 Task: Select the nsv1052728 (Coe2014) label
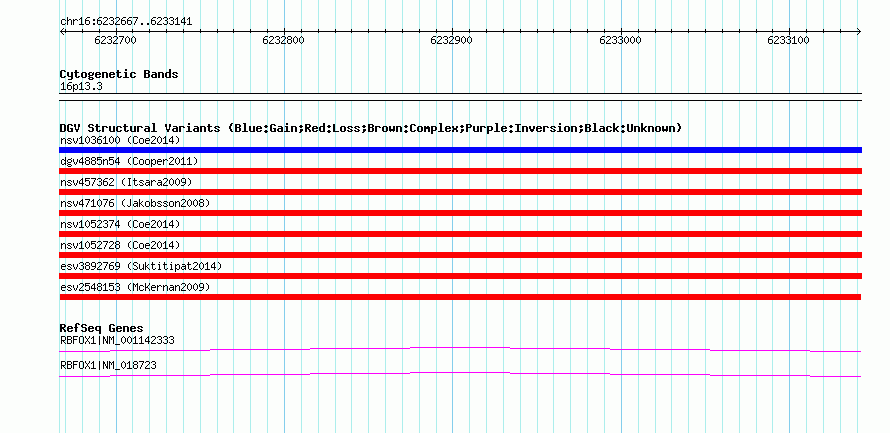pyautogui.click(x=120, y=245)
